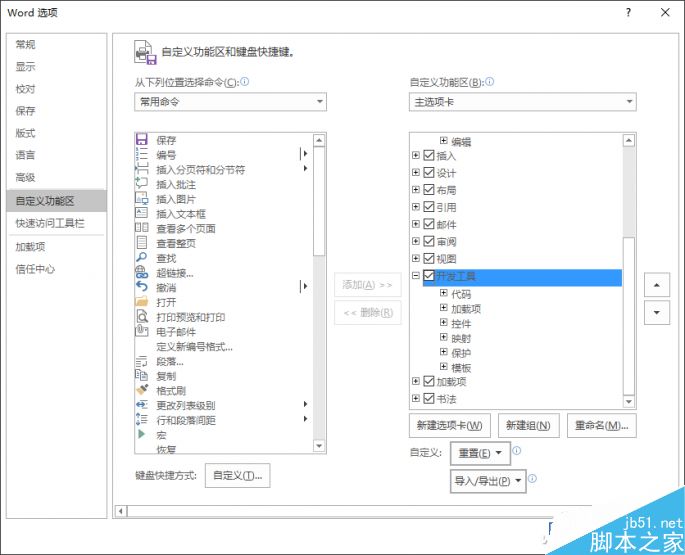Uncheck the 设计 tab checkbox

click(429, 172)
